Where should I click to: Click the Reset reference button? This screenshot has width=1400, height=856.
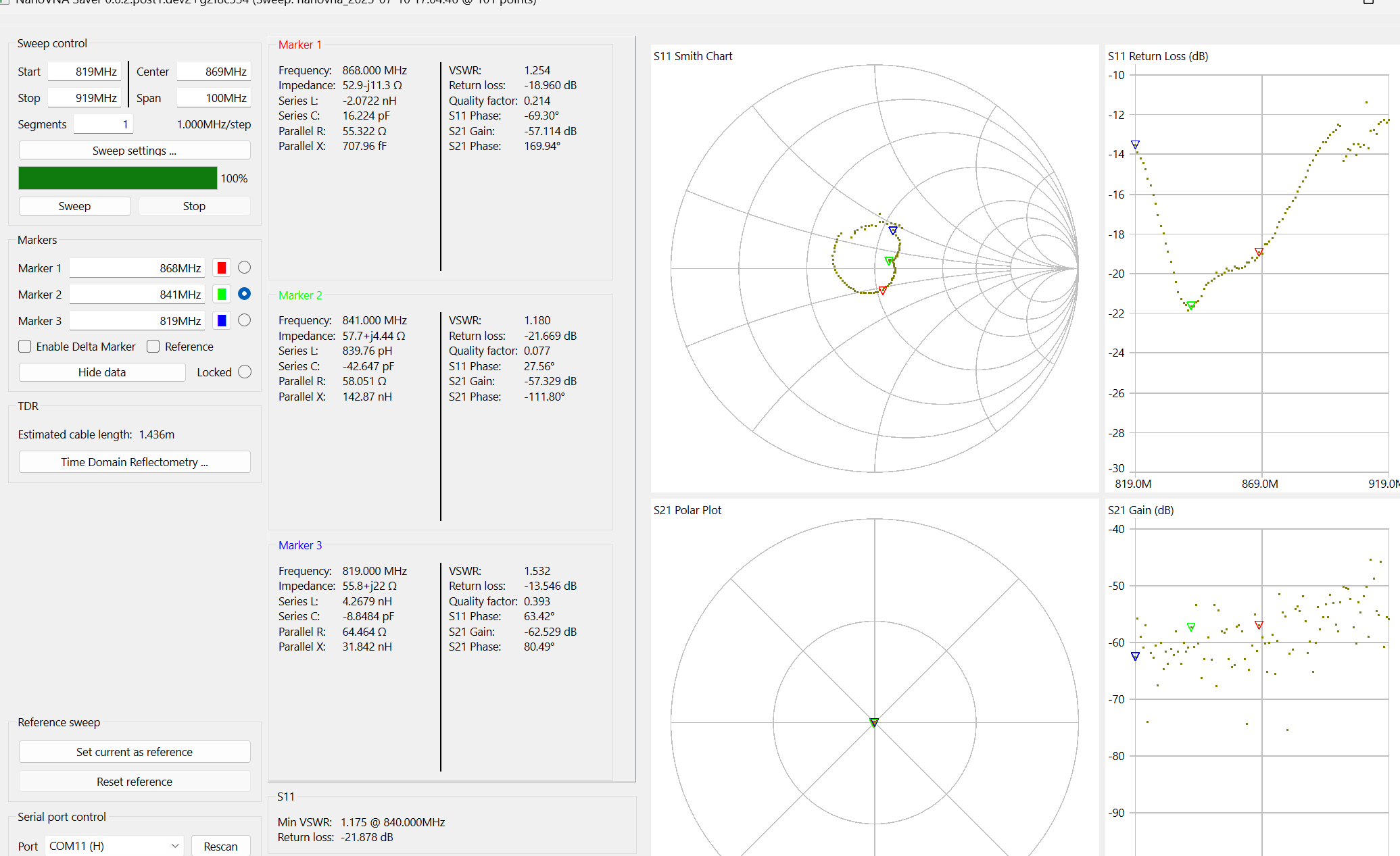tap(135, 782)
